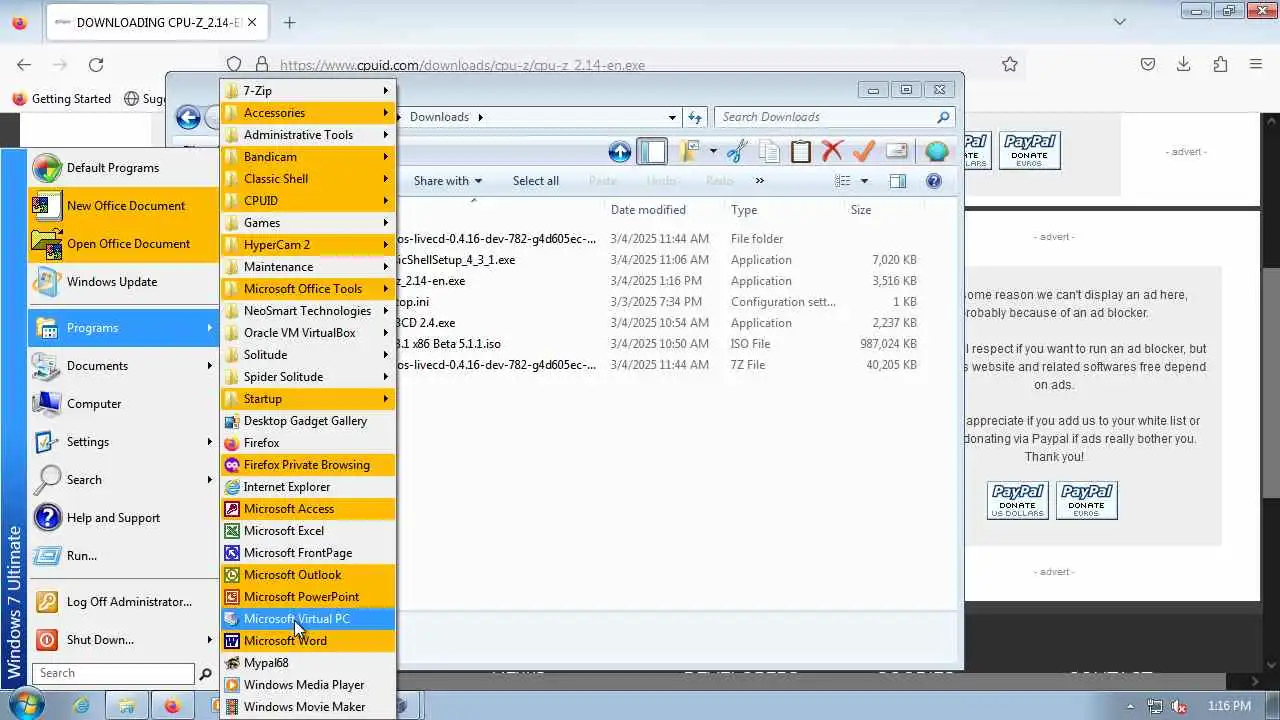This screenshot has height=720, width=1280.
Task: Open the new folder icon dropdown arrow
Action: (713, 152)
